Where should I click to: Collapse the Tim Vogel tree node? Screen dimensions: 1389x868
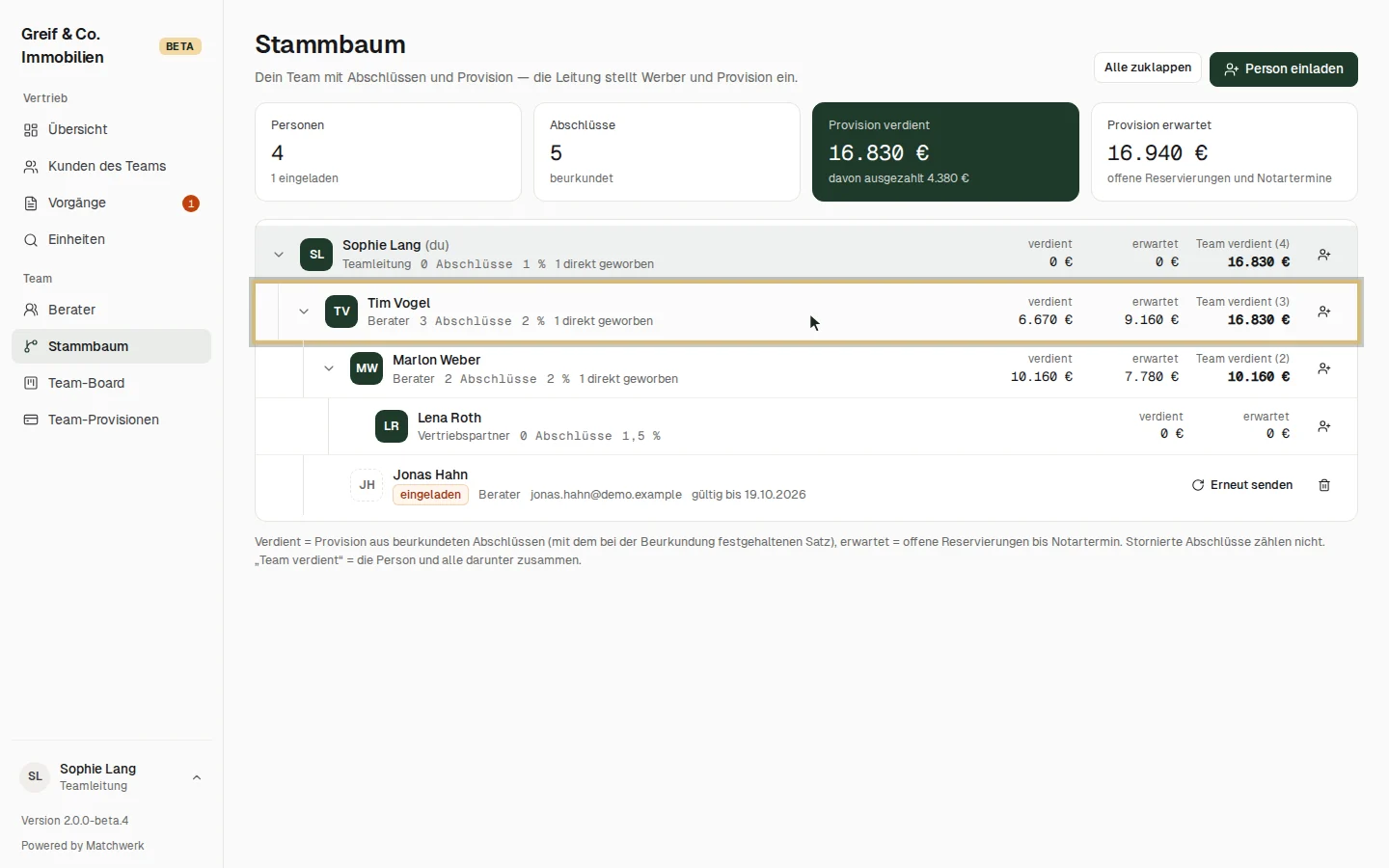[304, 312]
